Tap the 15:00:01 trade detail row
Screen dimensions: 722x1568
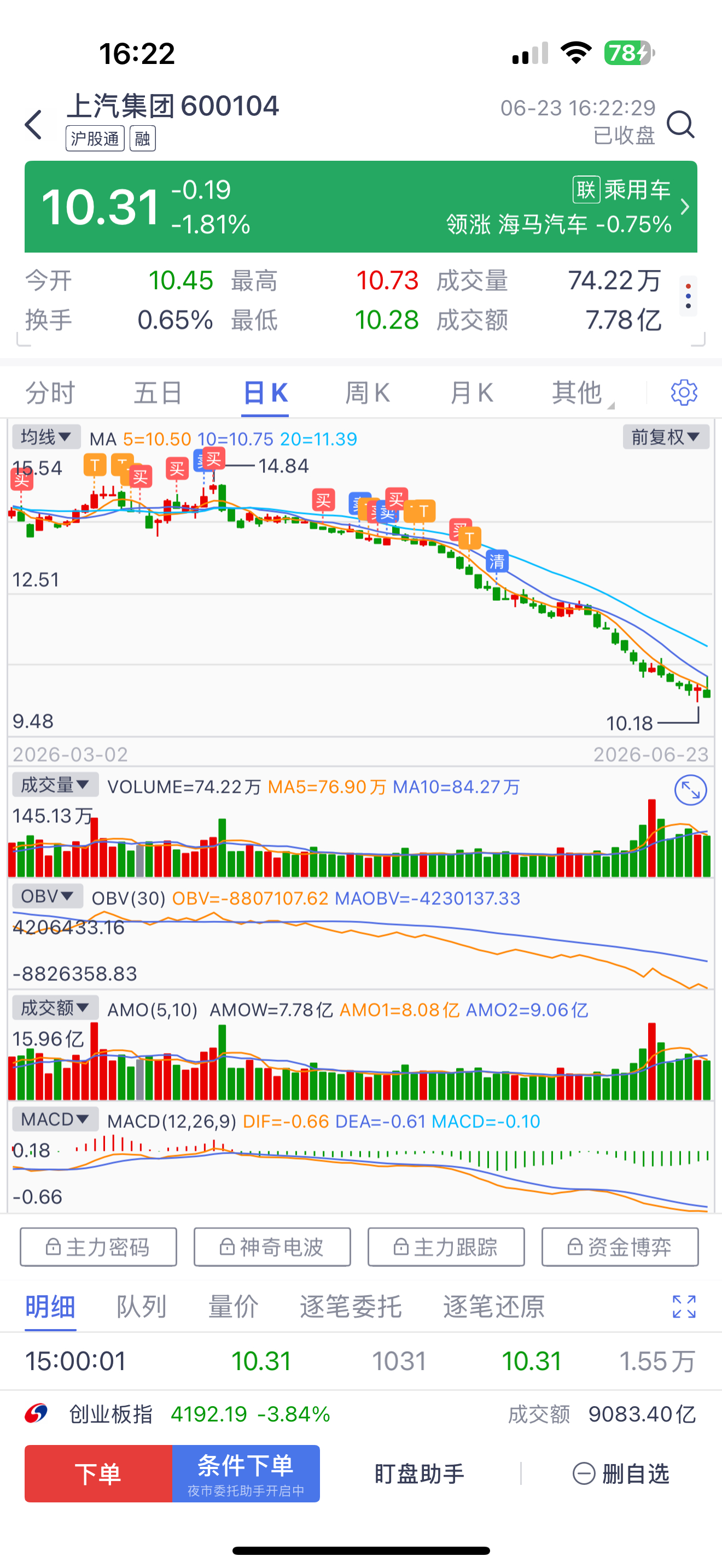coord(360,1361)
